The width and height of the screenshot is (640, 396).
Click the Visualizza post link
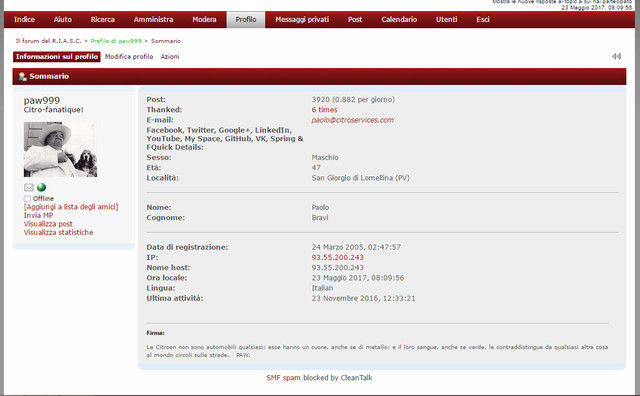point(48,224)
